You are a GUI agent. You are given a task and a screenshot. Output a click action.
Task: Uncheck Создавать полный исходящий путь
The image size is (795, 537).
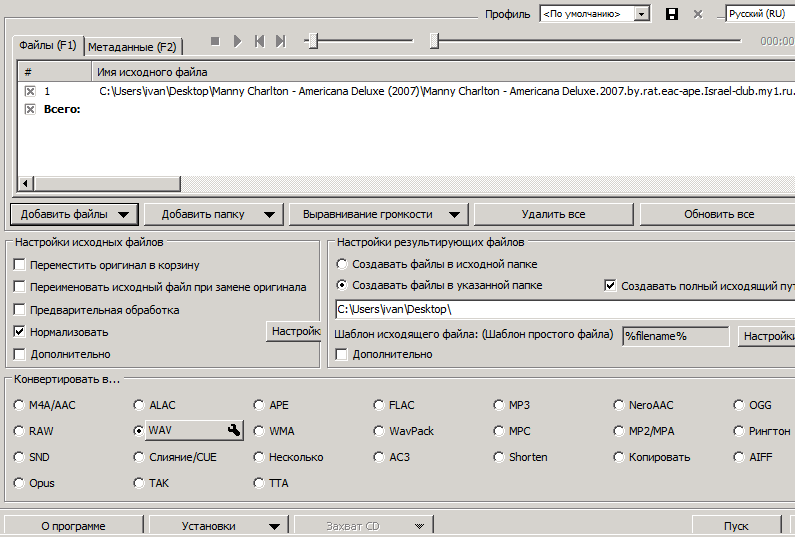[610, 286]
